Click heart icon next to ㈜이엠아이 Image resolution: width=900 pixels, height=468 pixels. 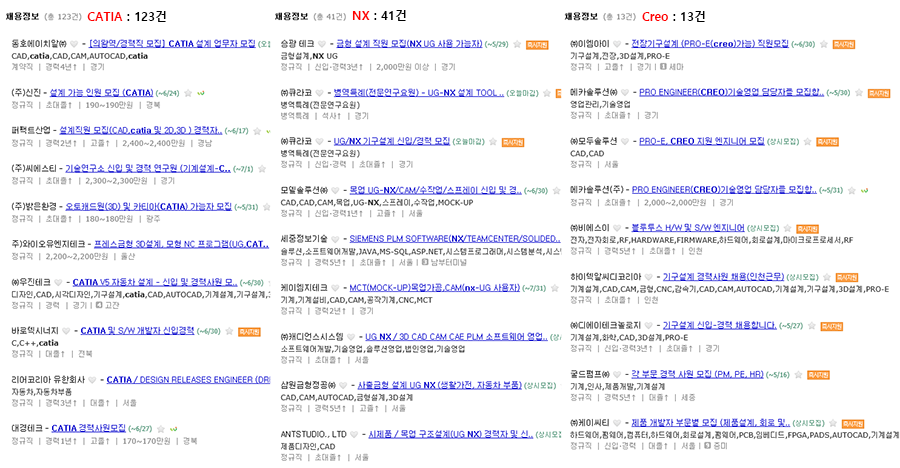tap(617, 44)
